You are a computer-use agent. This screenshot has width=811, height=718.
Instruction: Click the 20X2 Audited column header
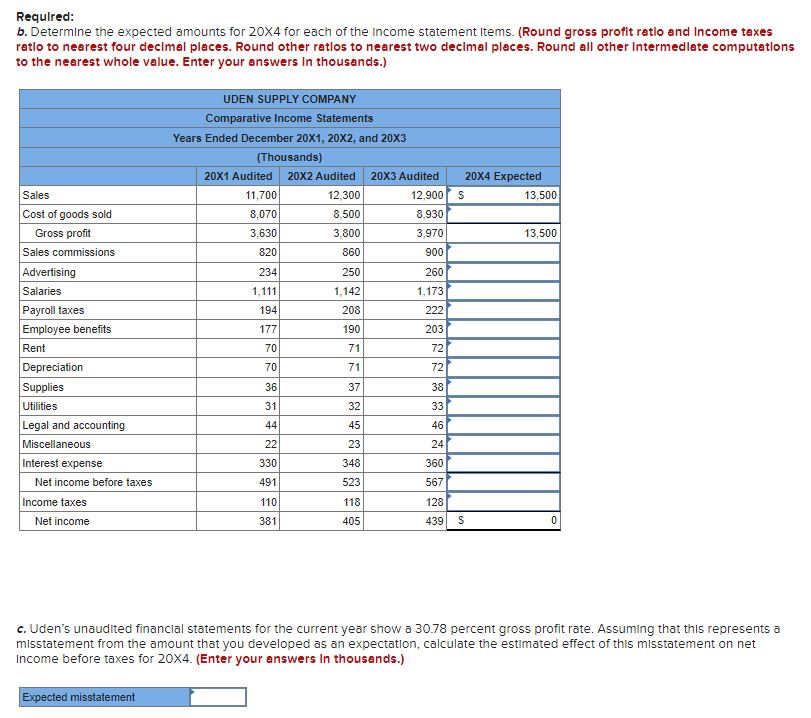(x=321, y=176)
